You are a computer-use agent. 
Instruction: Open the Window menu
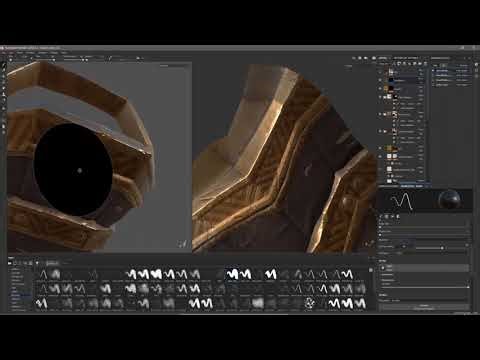coord(31,53)
